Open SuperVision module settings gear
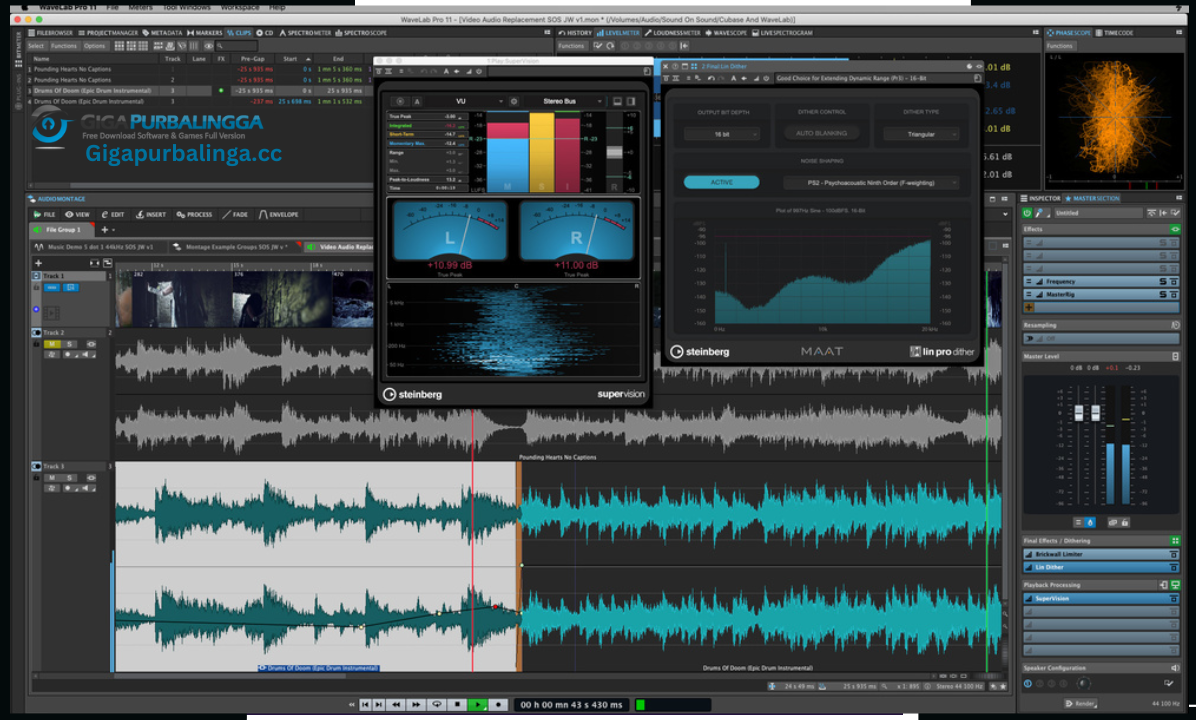 pyautogui.click(x=514, y=101)
